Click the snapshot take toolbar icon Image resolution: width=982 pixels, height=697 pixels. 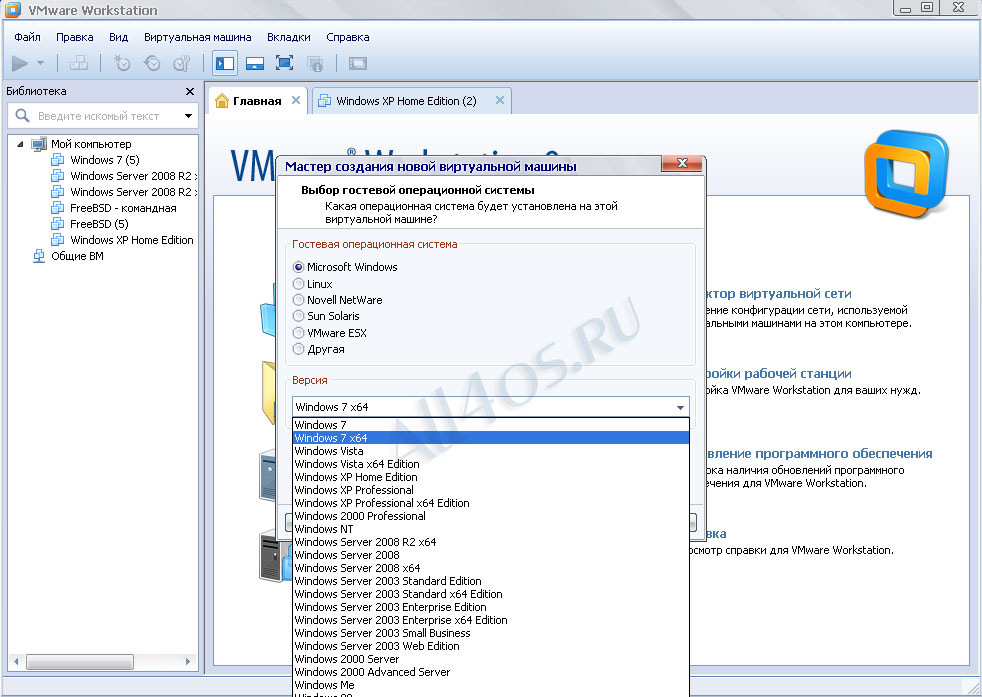(x=121, y=63)
